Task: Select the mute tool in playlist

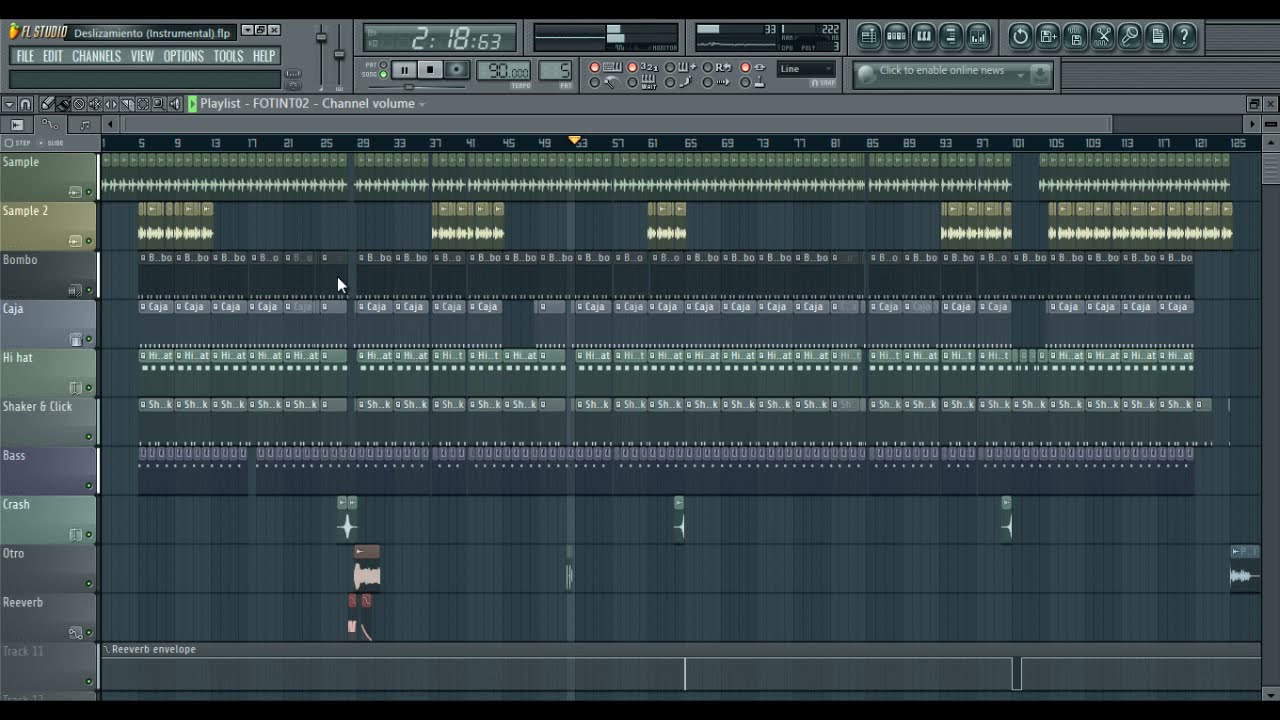Action: (x=95, y=104)
